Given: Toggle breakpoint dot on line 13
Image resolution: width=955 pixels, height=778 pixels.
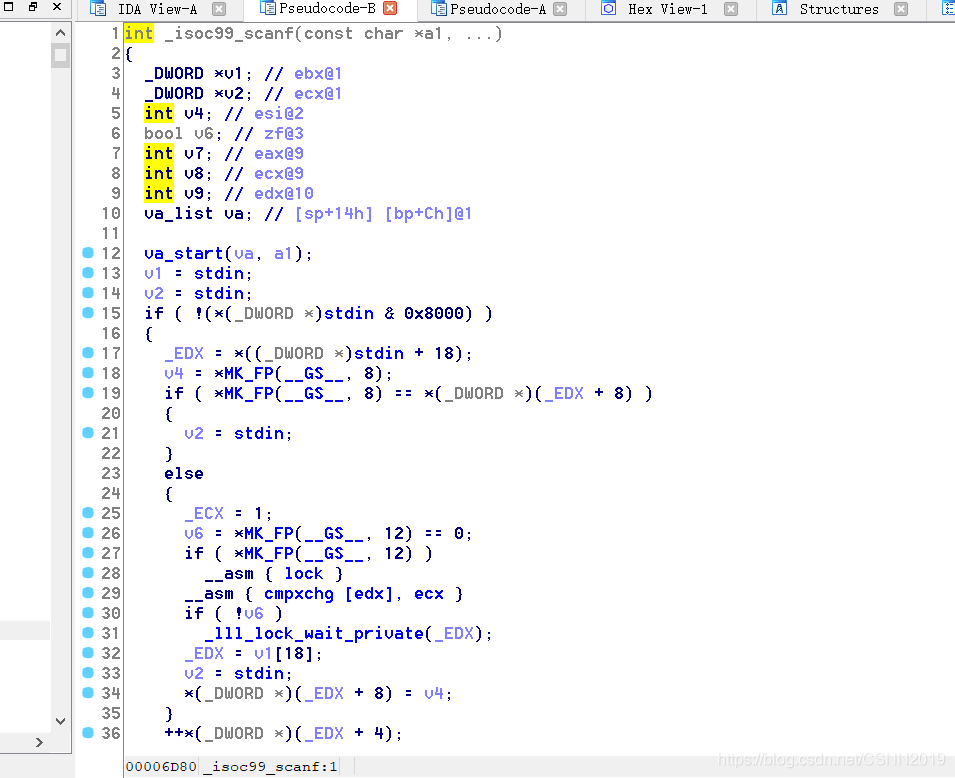Looking at the screenshot, I should coord(88,272).
